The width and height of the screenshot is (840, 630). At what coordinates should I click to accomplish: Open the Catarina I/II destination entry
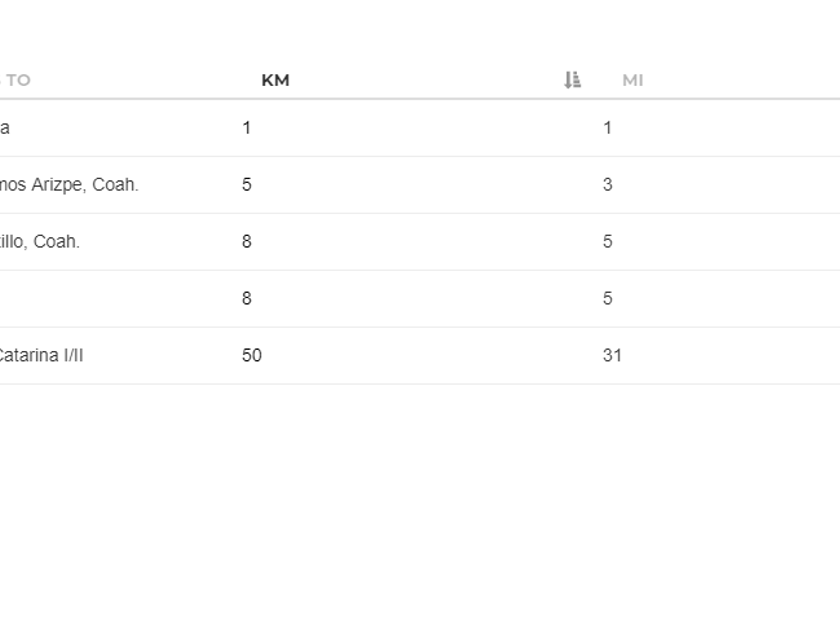[x=40, y=356]
